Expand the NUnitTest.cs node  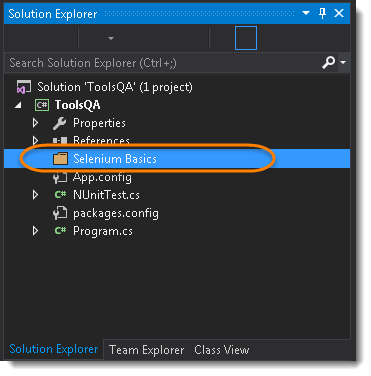pyautogui.click(x=35, y=195)
